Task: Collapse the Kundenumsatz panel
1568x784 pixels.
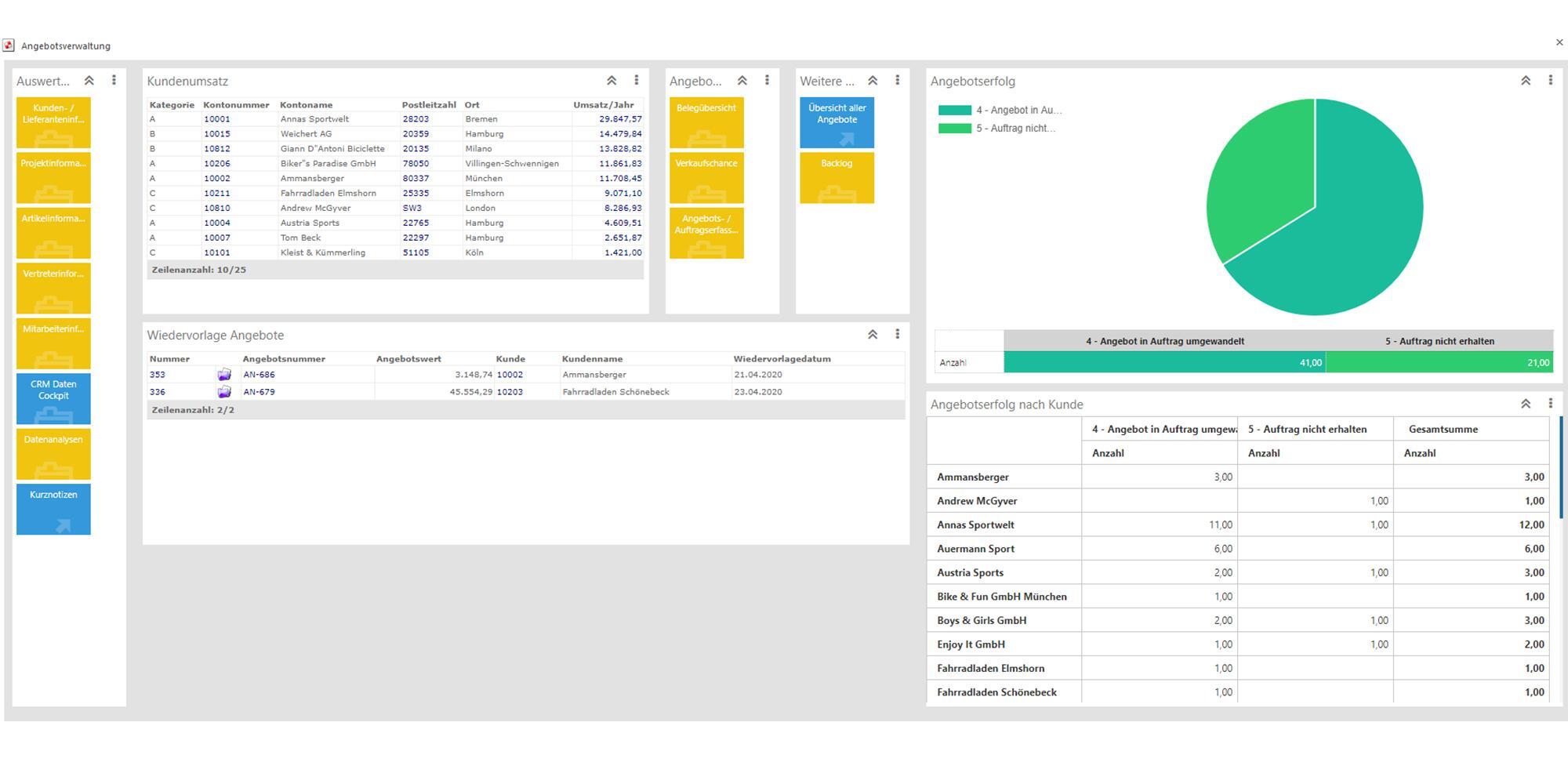Action: 612,81
